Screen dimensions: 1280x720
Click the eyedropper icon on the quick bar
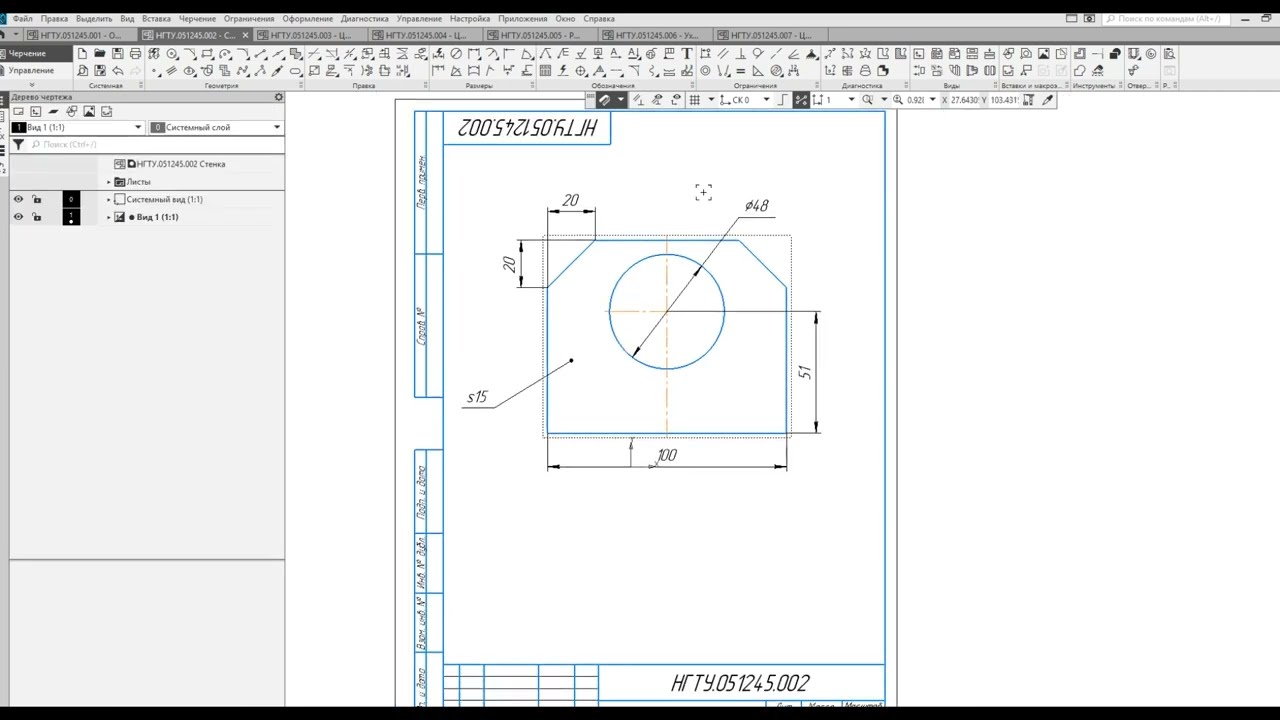(1047, 100)
